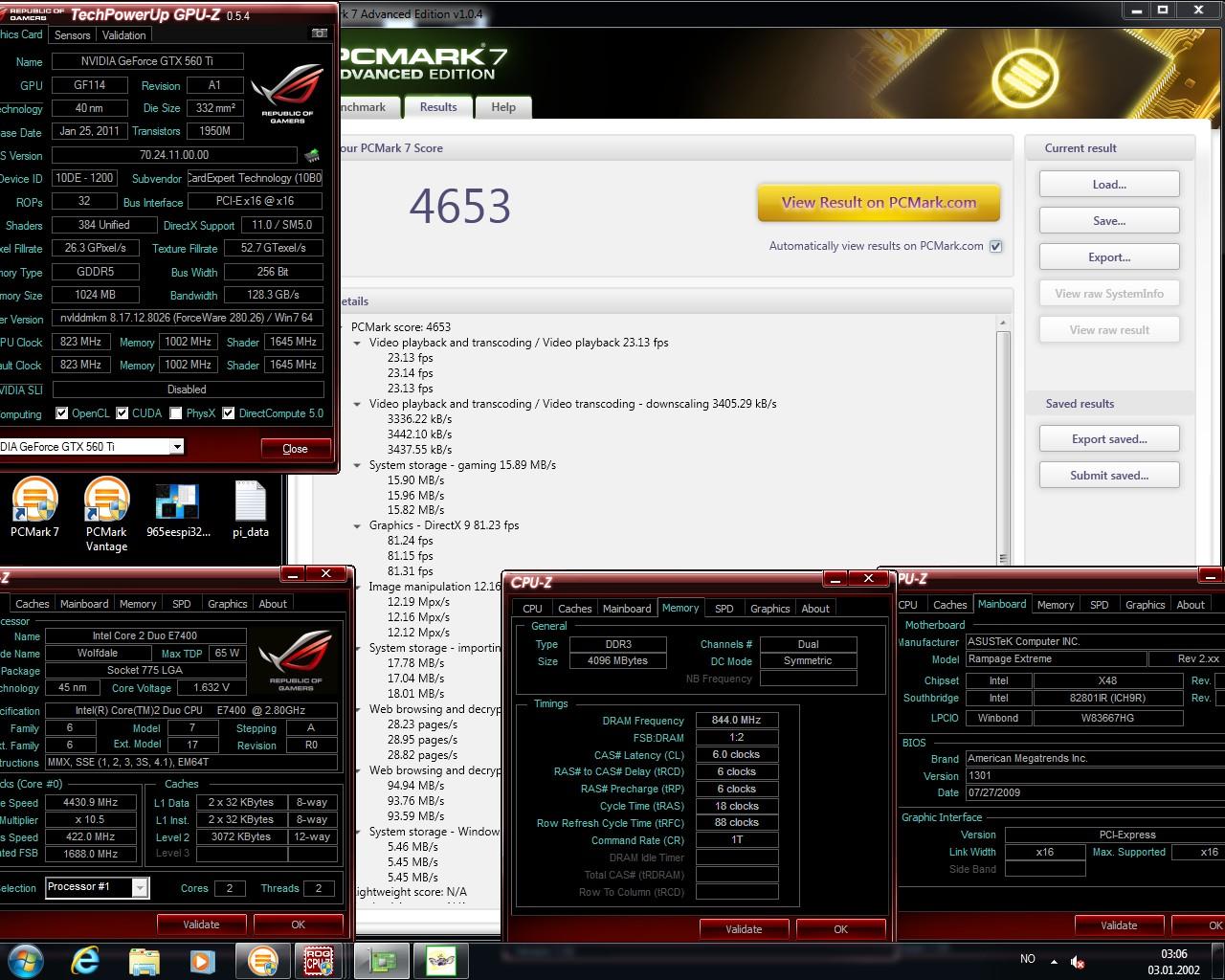Click the 4653 PCMark score number
The width and height of the screenshot is (1225, 980).
click(460, 206)
